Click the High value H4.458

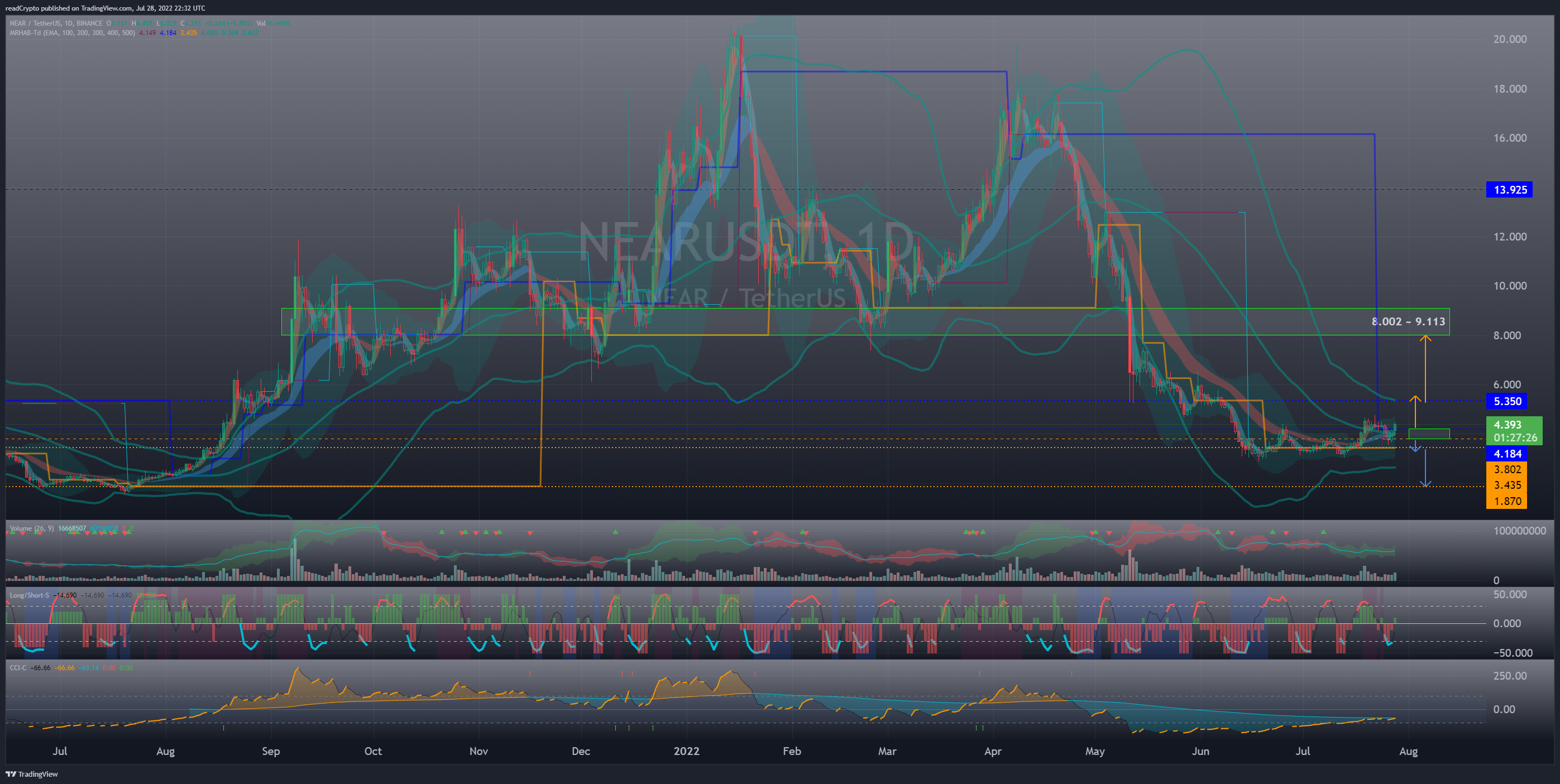(x=142, y=23)
